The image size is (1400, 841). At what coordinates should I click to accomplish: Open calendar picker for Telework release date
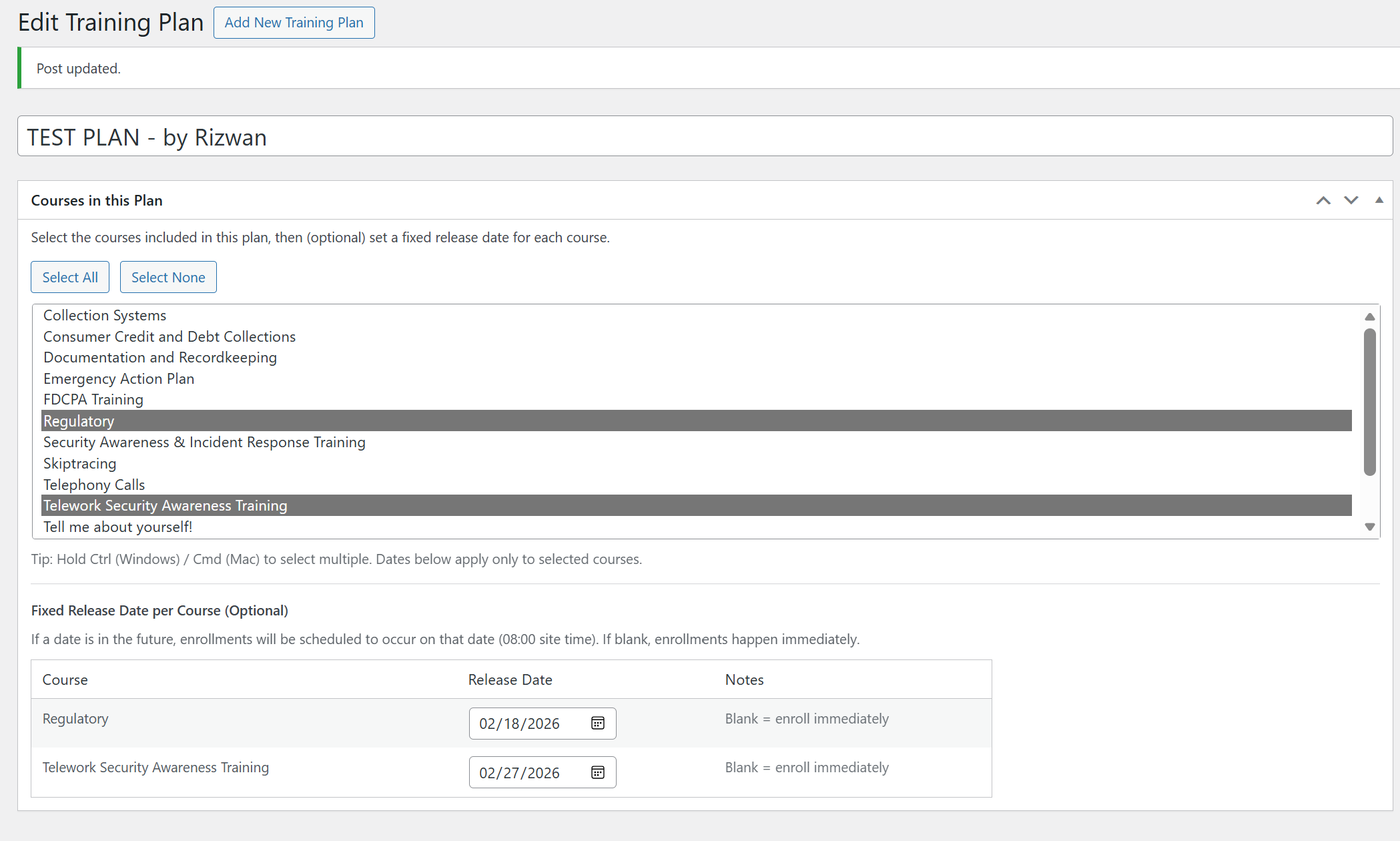pyautogui.click(x=597, y=772)
